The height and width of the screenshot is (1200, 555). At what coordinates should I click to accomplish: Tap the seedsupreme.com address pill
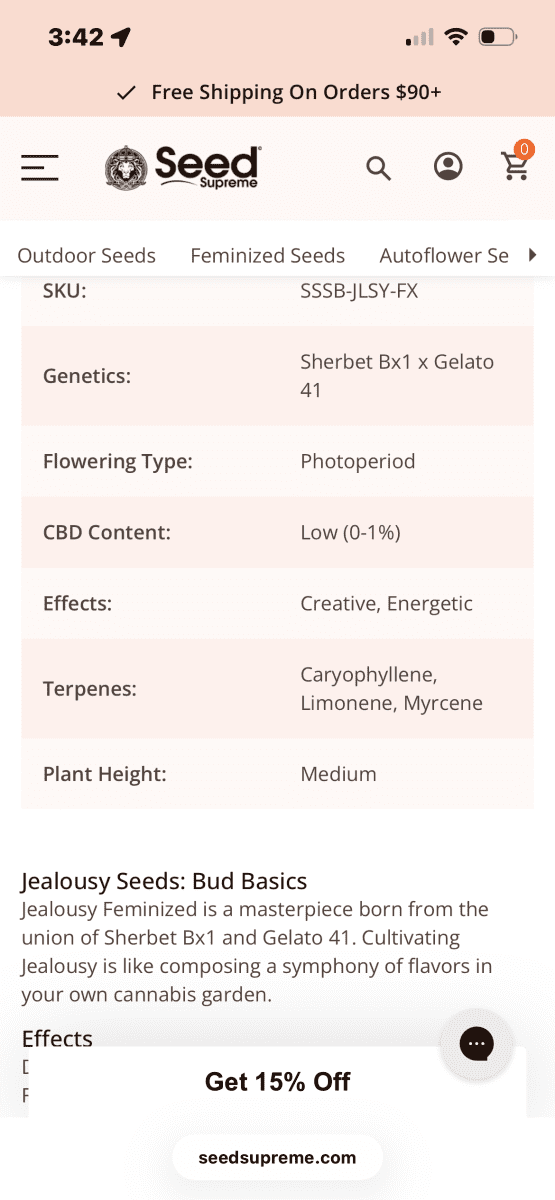[x=277, y=1158]
